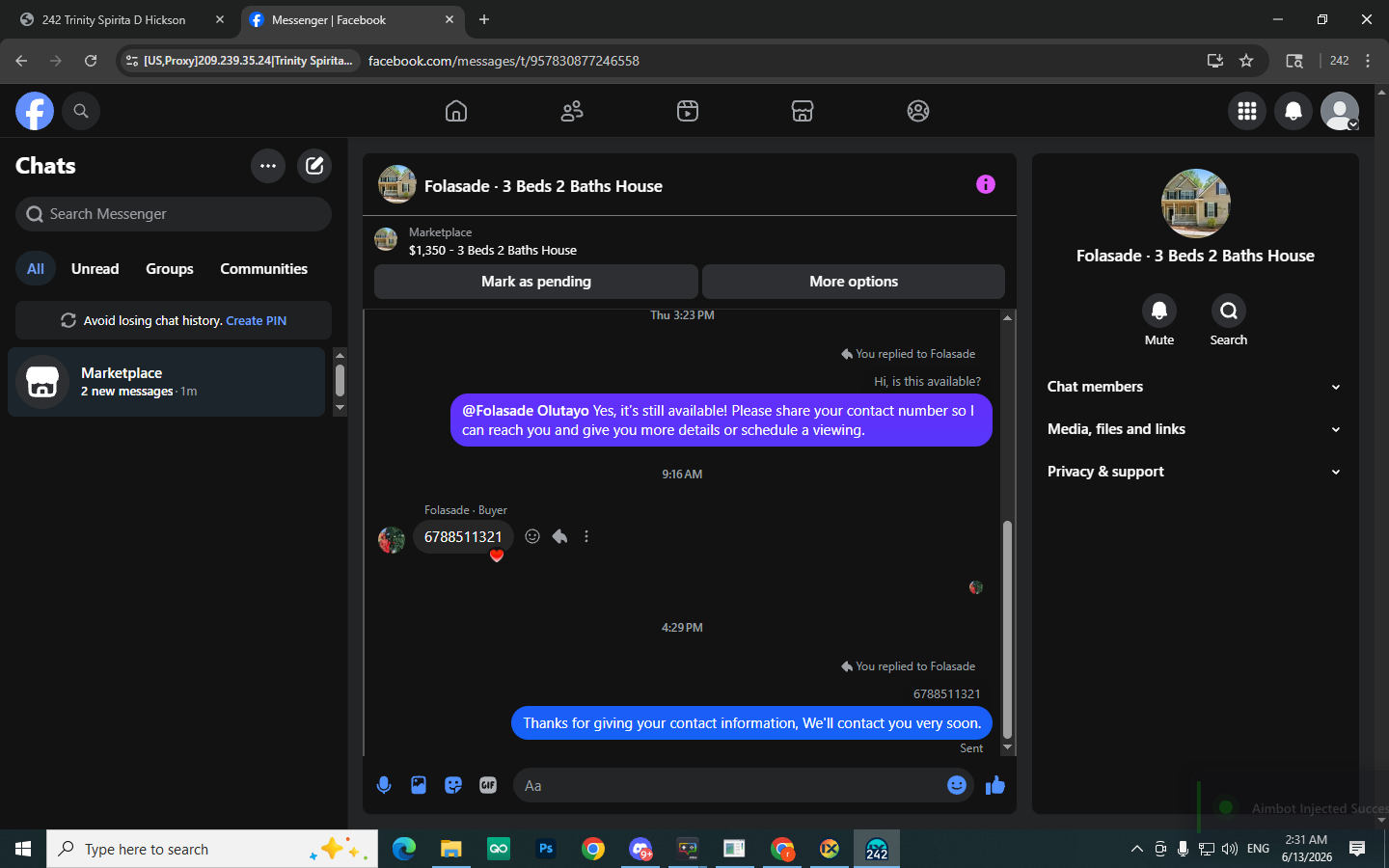Open the Facebook logo home link
The height and width of the screenshot is (868, 1389).
click(35, 111)
